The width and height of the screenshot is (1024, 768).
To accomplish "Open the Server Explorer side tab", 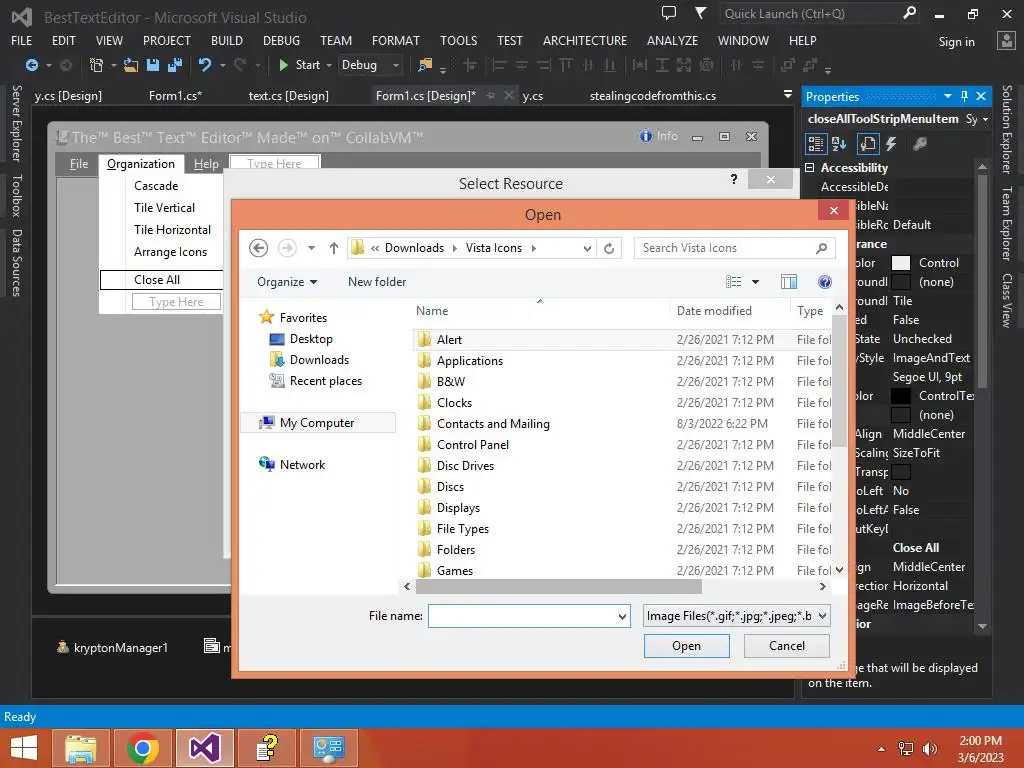I will tap(17, 123).
